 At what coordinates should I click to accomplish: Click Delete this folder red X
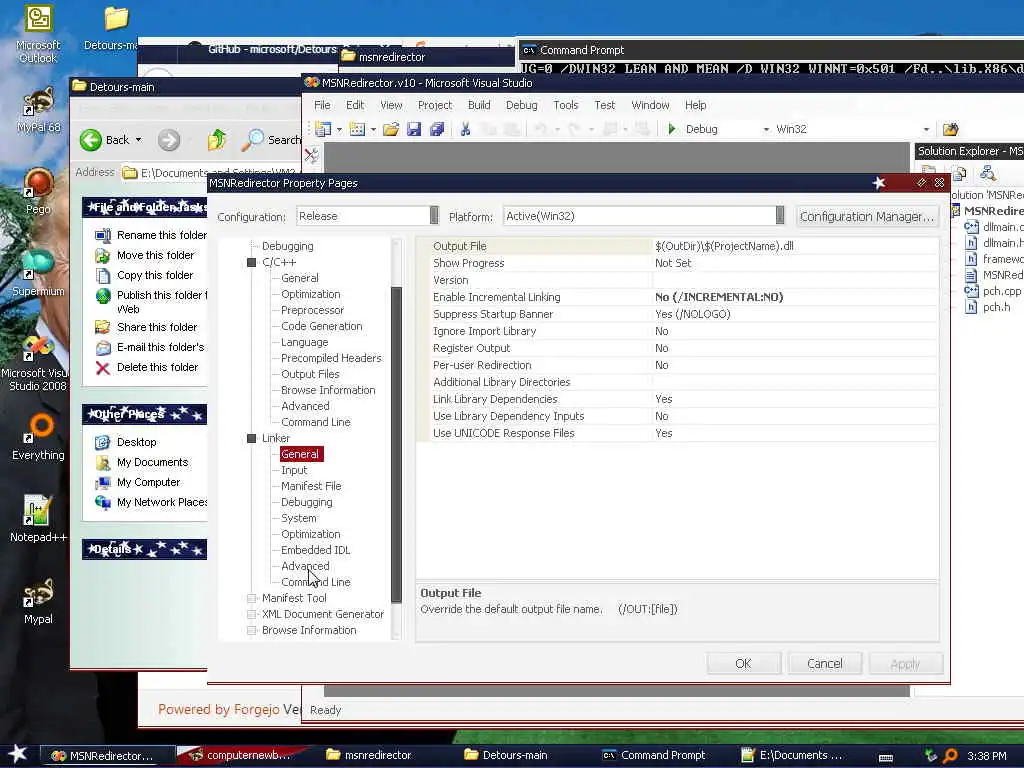(x=103, y=368)
